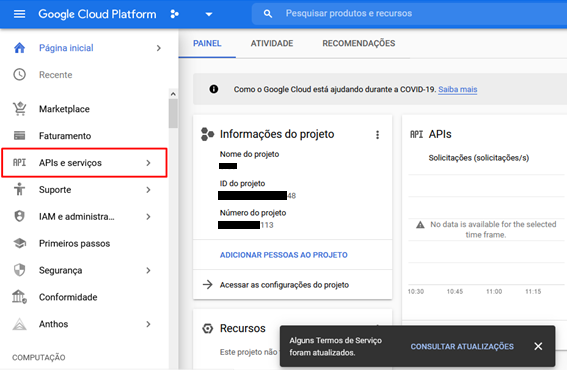Expand the APIs e serviços chevron
Viewport: 567px width, 370px height.
148,163
